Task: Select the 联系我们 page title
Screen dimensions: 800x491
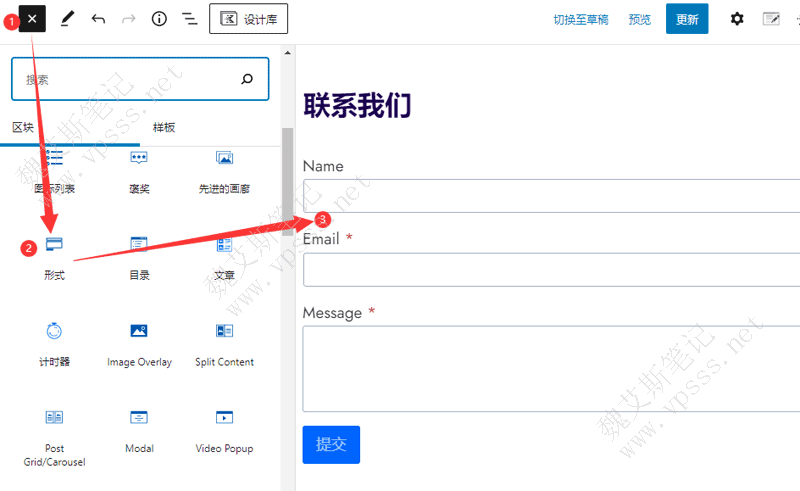Action: [357, 106]
